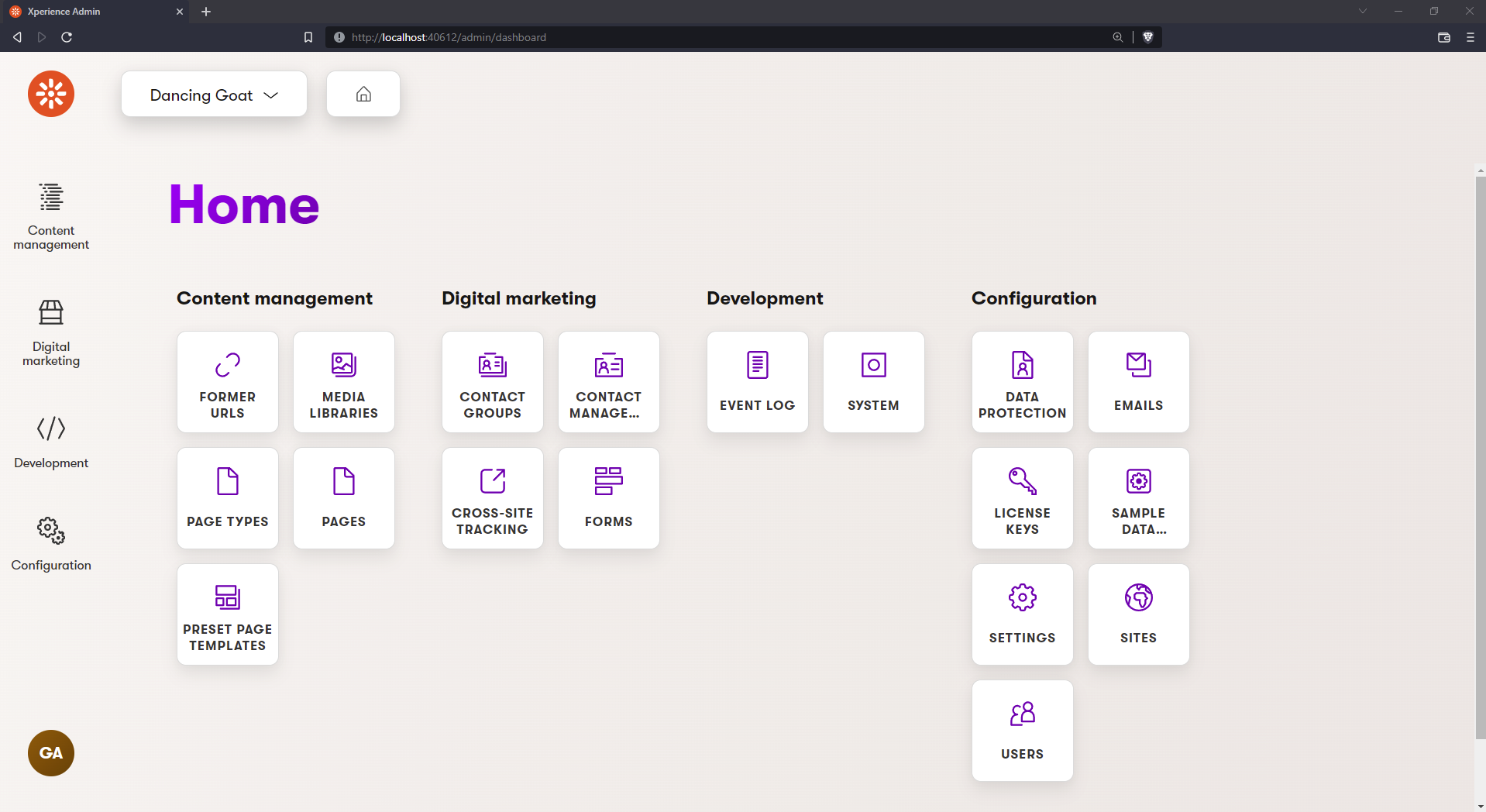Open Development in the sidebar

[x=51, y=442]
